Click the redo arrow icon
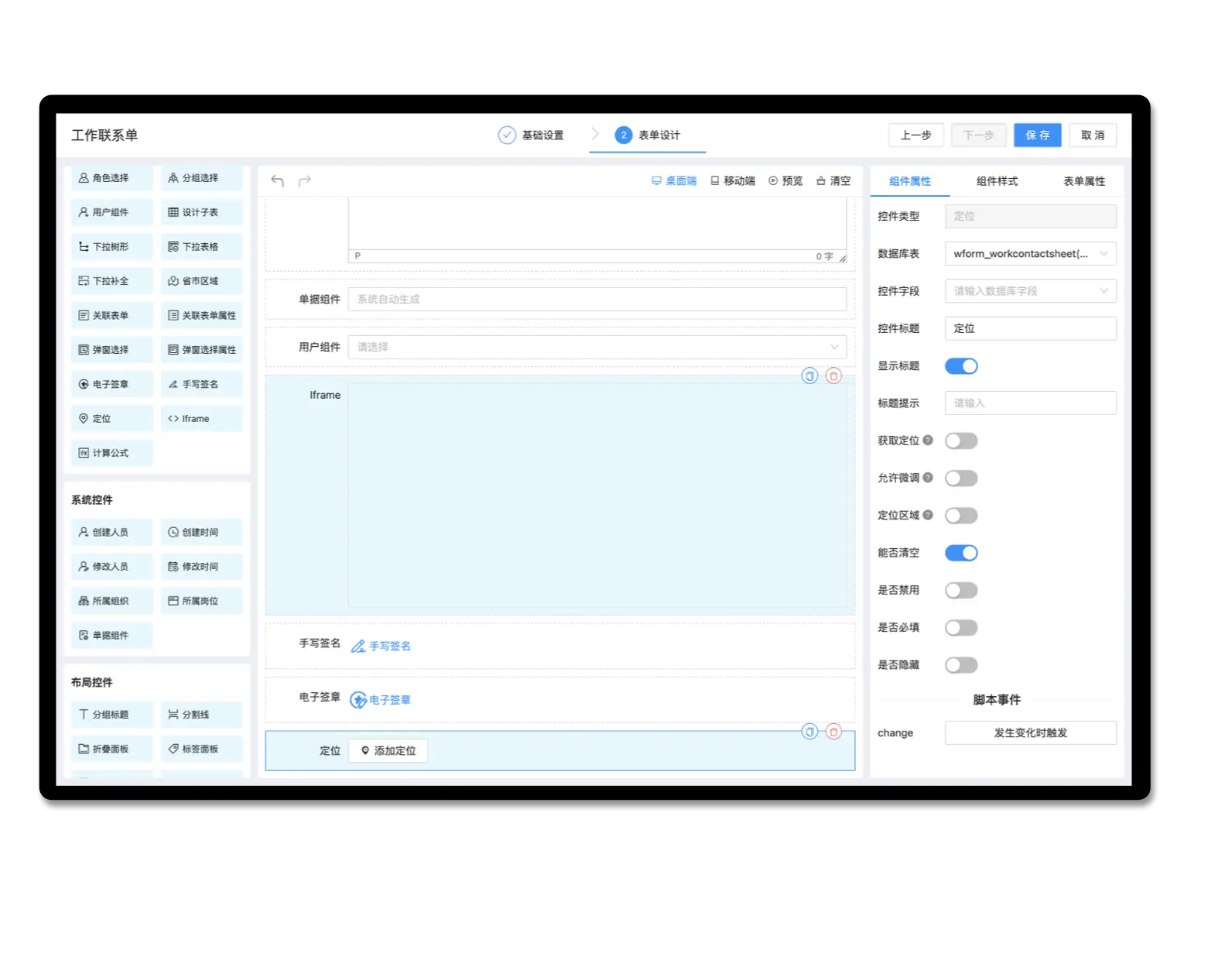The image size is (1232, 957). (x=305, y=181)
